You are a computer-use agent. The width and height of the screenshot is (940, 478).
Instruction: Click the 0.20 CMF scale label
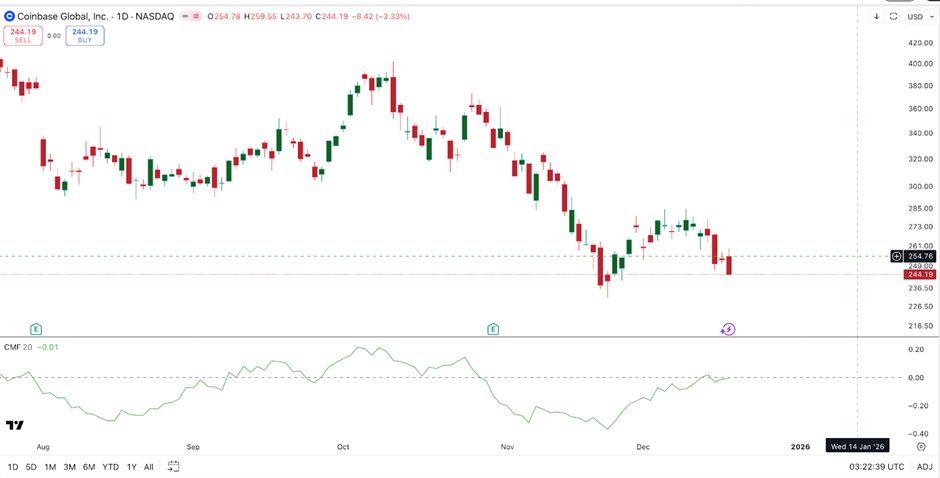point(917,349)
